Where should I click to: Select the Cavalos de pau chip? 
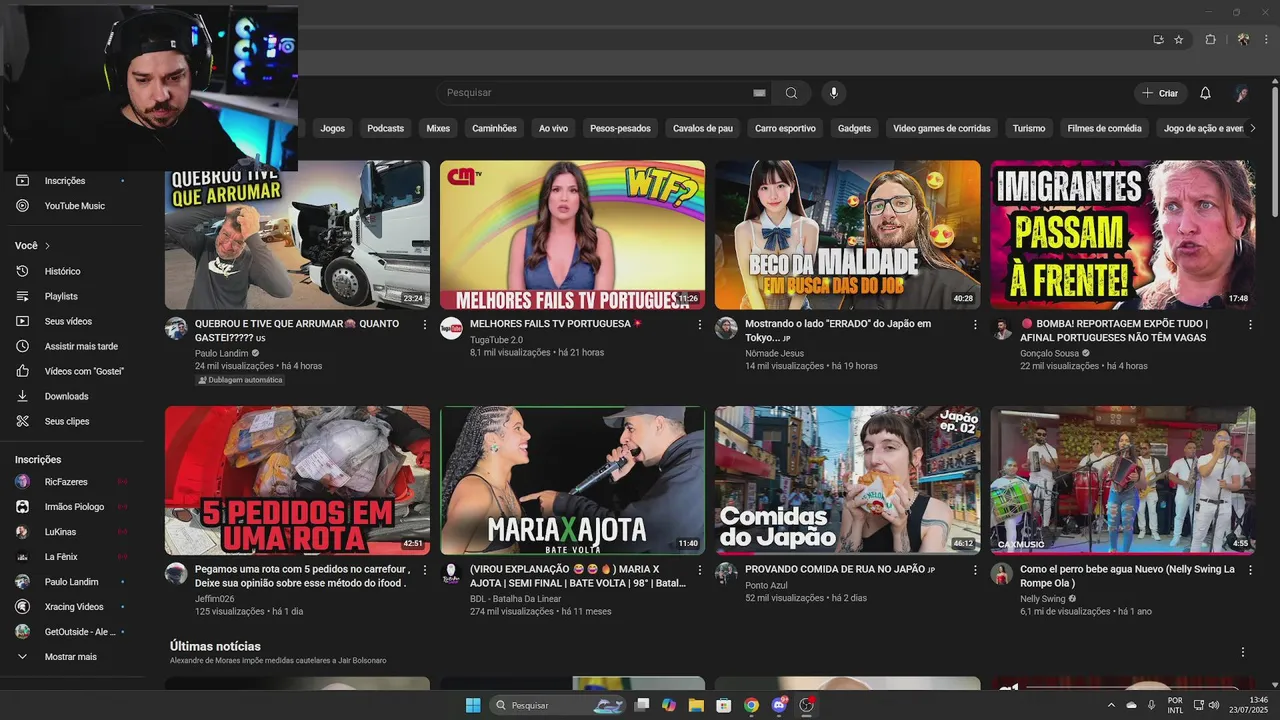pyautogui.click(x=703, y=128)
